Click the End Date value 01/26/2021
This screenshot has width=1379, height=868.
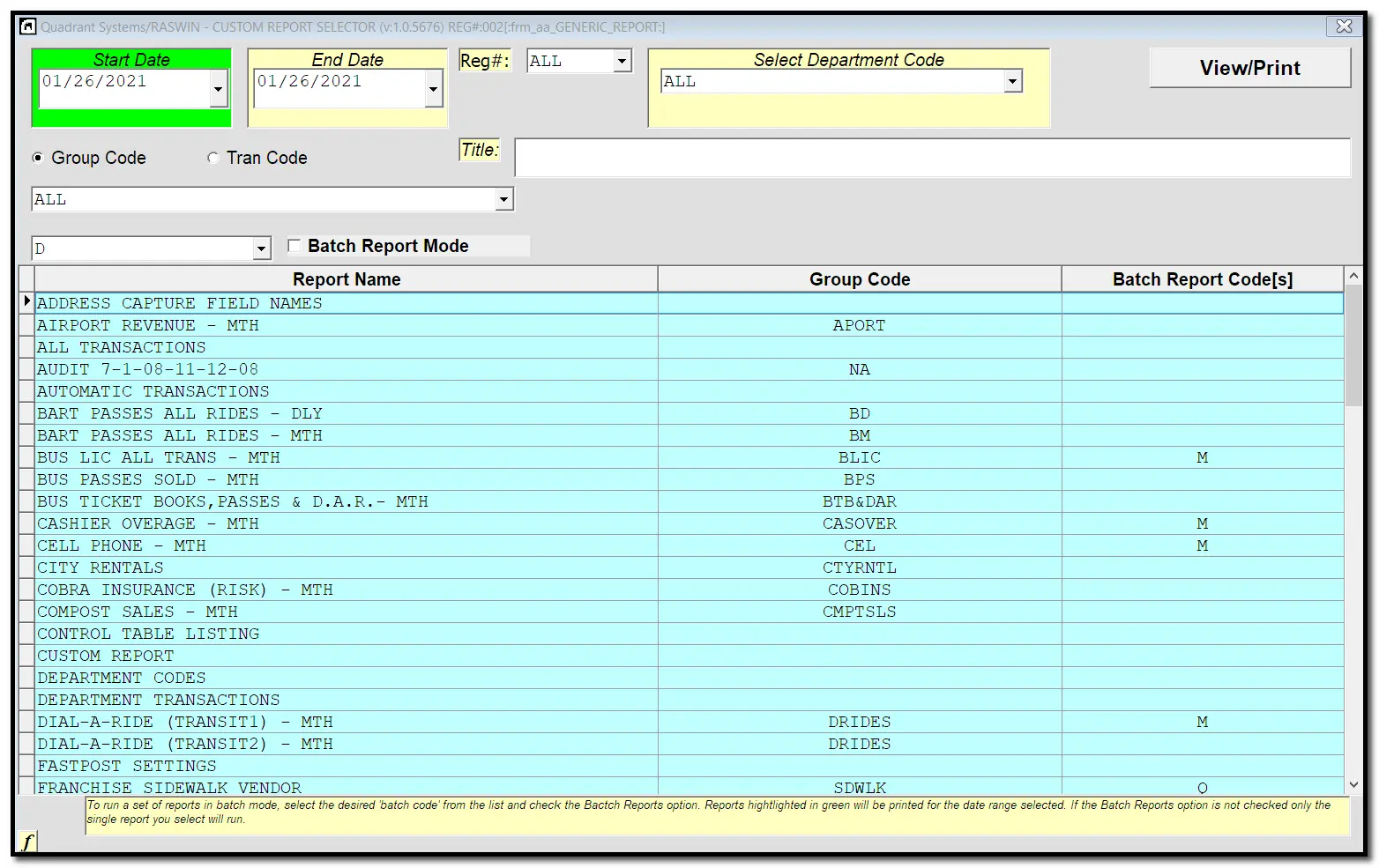tap(309, 81)
